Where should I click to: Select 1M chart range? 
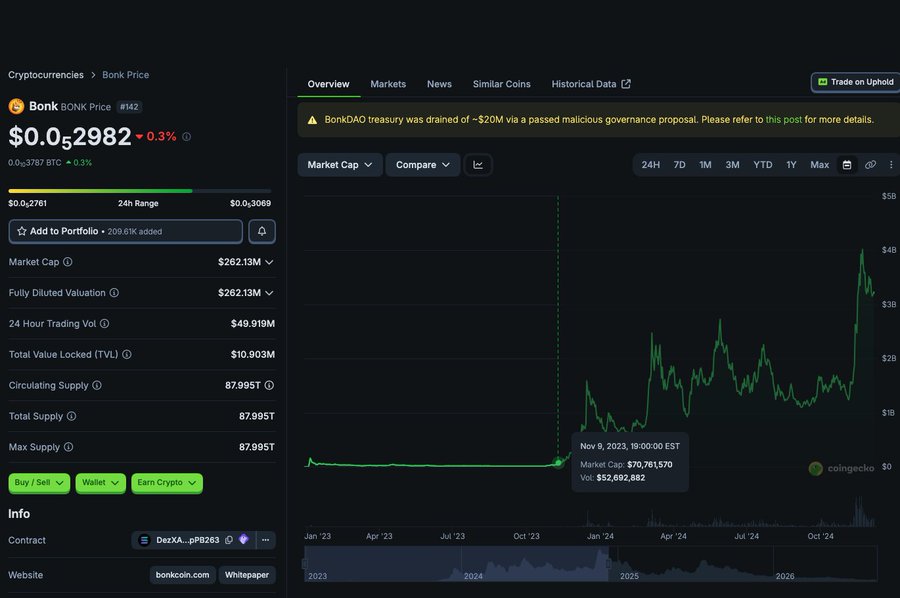[x=705, y=165]
